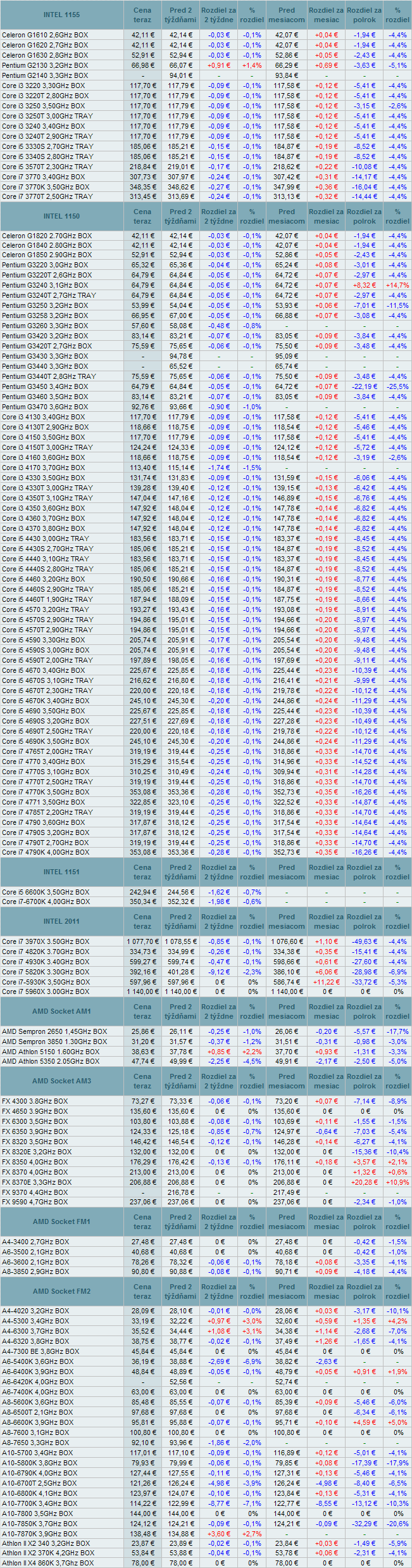Select Core i5 4690K 3,50GHz BOX product name
412x1568 pixels.
pyautogui.click(x=45, y=741)
